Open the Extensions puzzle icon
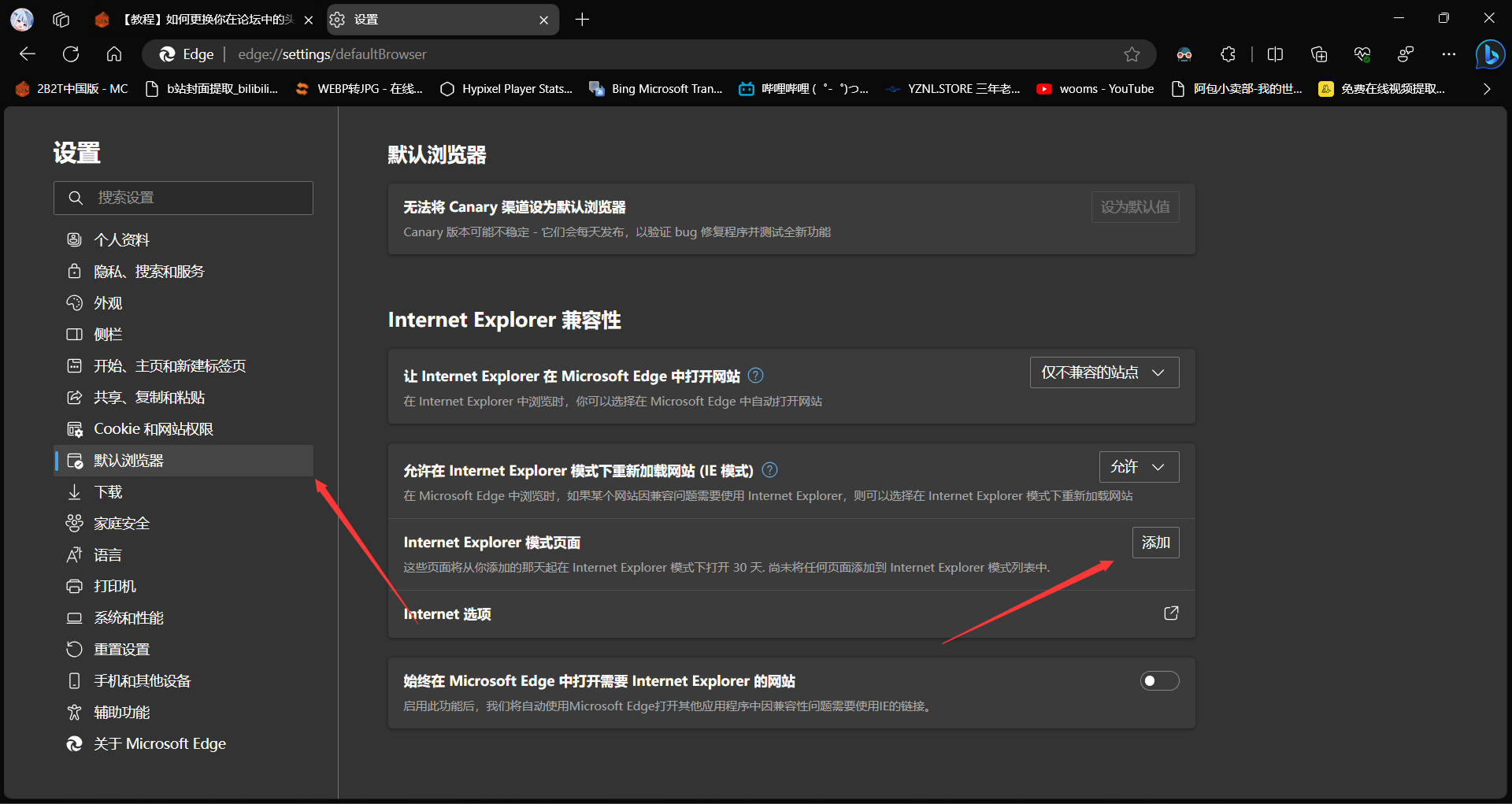This screenshot has height=804, width=1512. (1228, 54)
